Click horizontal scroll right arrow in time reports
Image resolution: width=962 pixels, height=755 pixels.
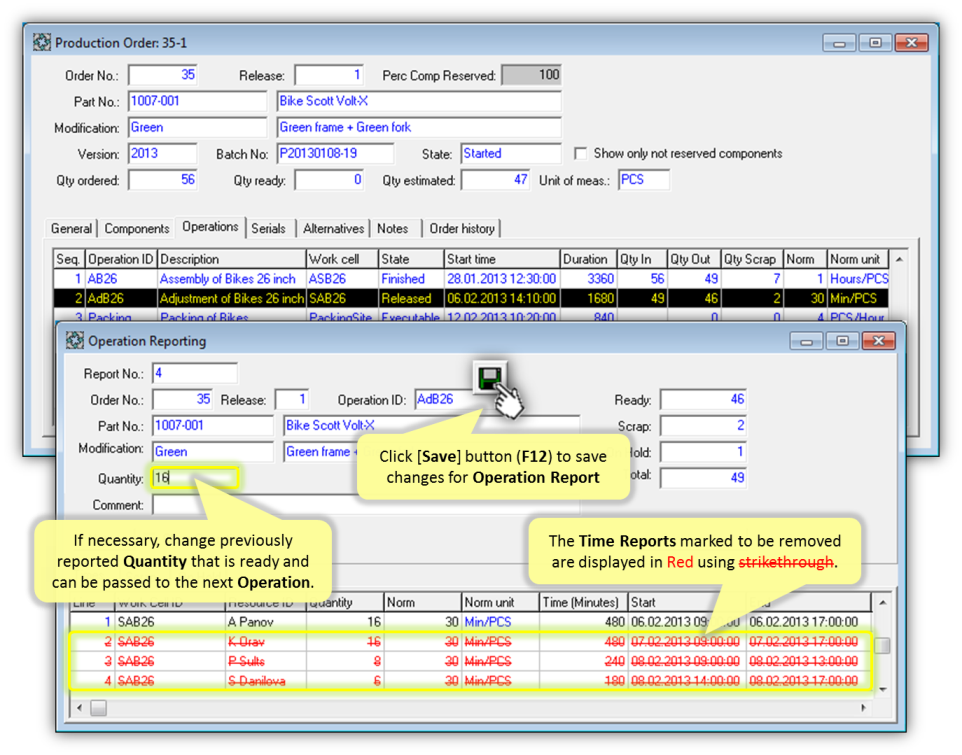click(863, 708)
